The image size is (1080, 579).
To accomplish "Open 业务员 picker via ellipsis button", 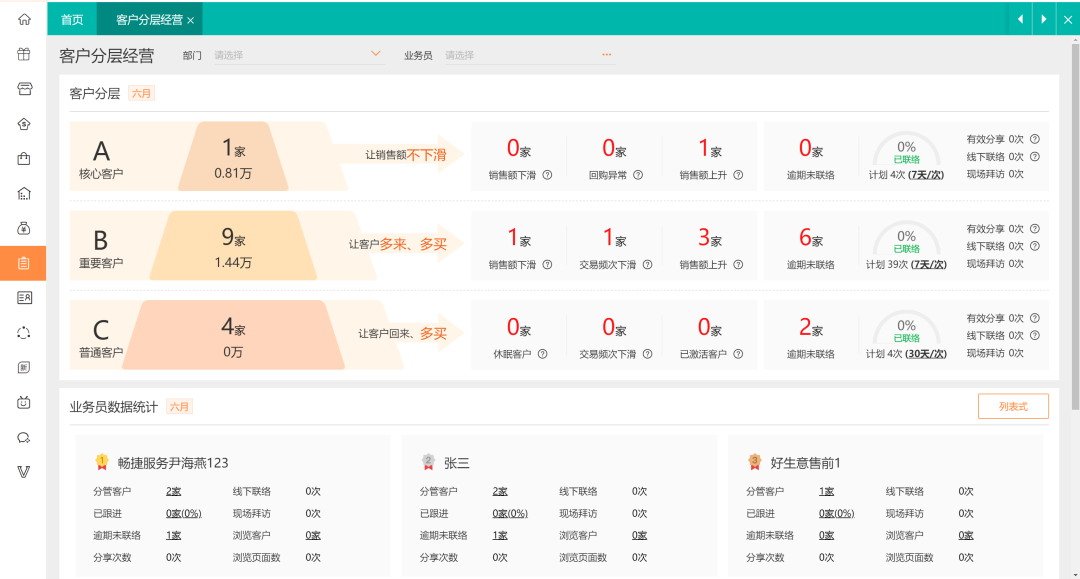I will click(606, 55).
